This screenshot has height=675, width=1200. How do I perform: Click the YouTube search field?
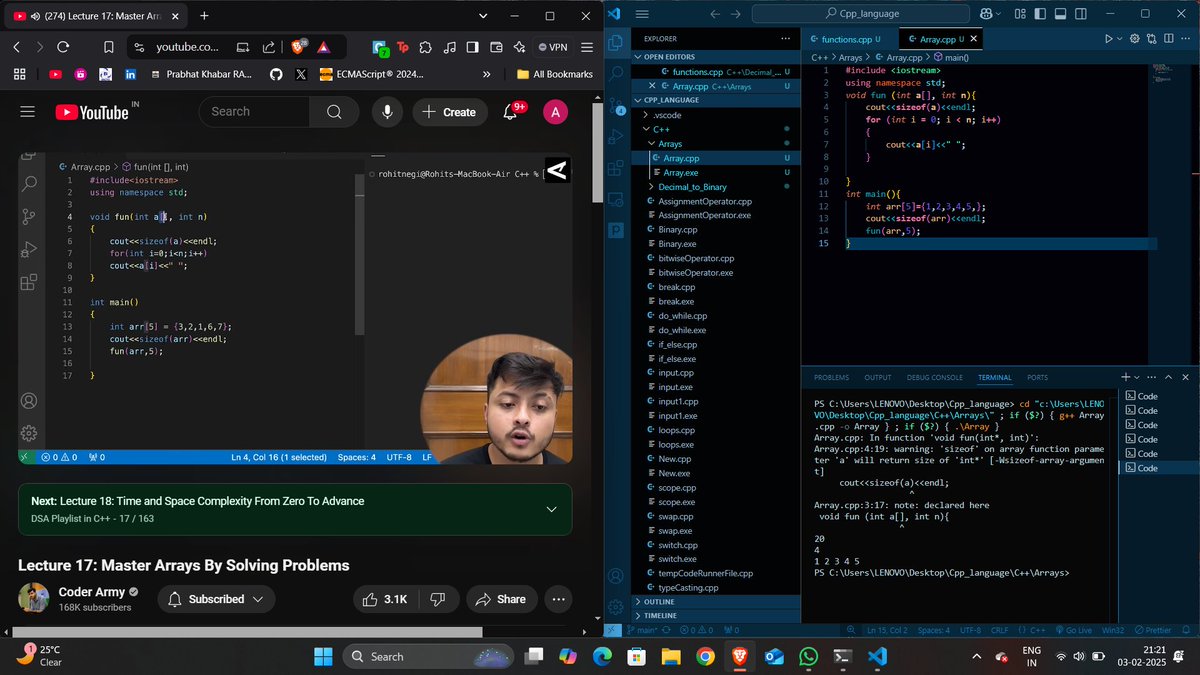254,111
